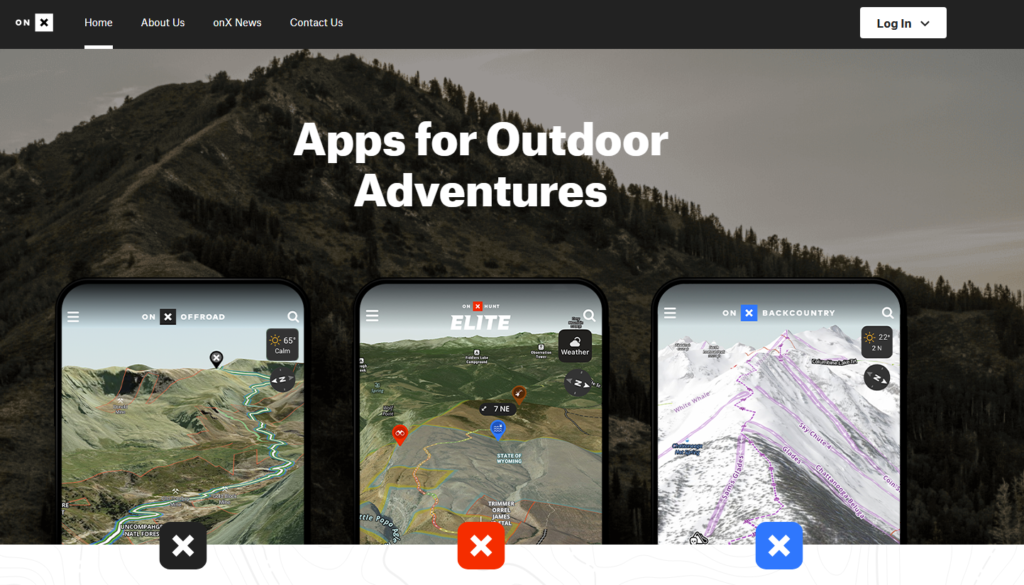1024x585 pixels.
Task: Expand the Log In dropdown
Action: pyautogui.click(x=903, y=23)
